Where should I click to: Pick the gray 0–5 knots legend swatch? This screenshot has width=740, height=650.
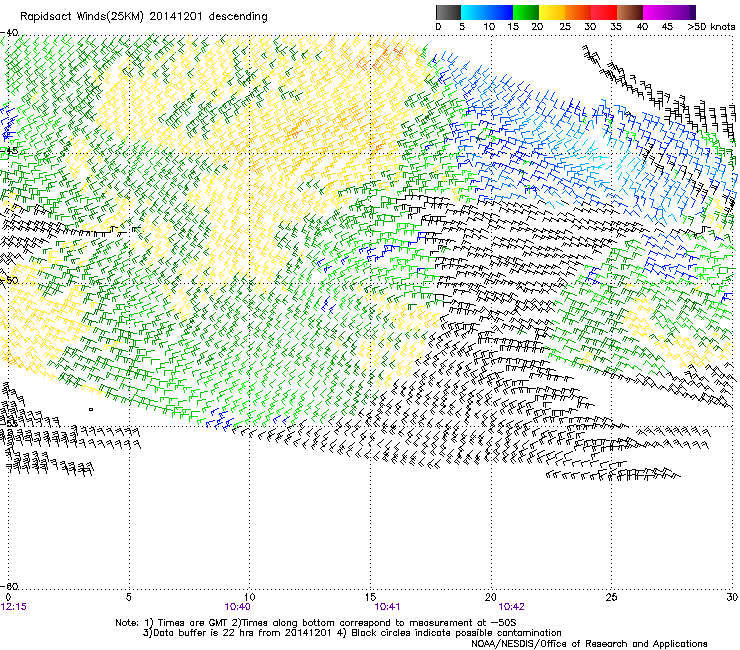point(448,12)
